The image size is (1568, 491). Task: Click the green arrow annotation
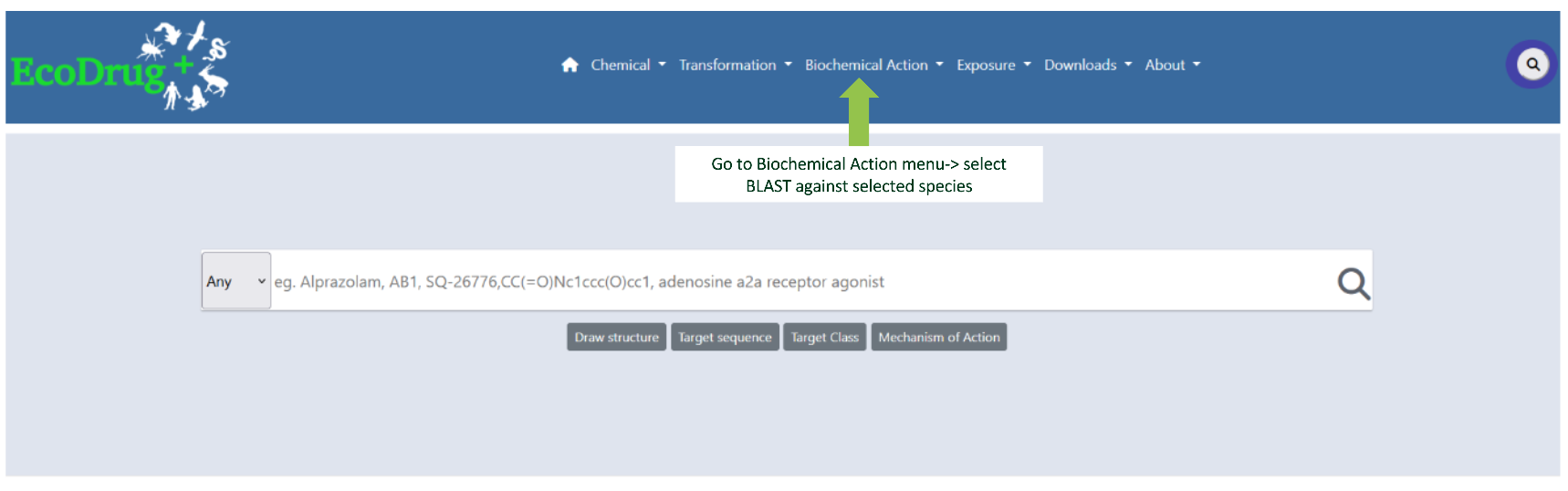[859, 112]
